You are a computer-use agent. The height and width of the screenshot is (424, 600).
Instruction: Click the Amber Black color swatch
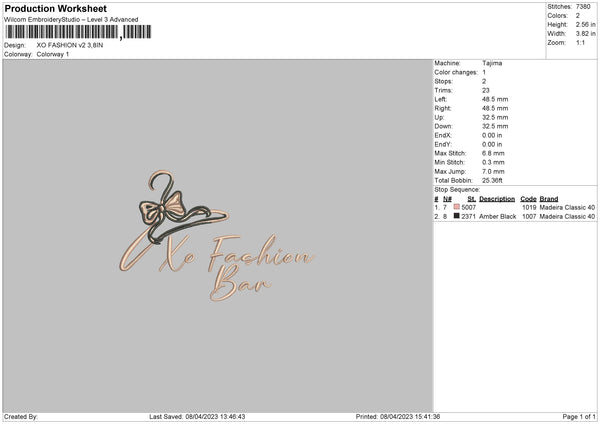[x=456, y=216]
